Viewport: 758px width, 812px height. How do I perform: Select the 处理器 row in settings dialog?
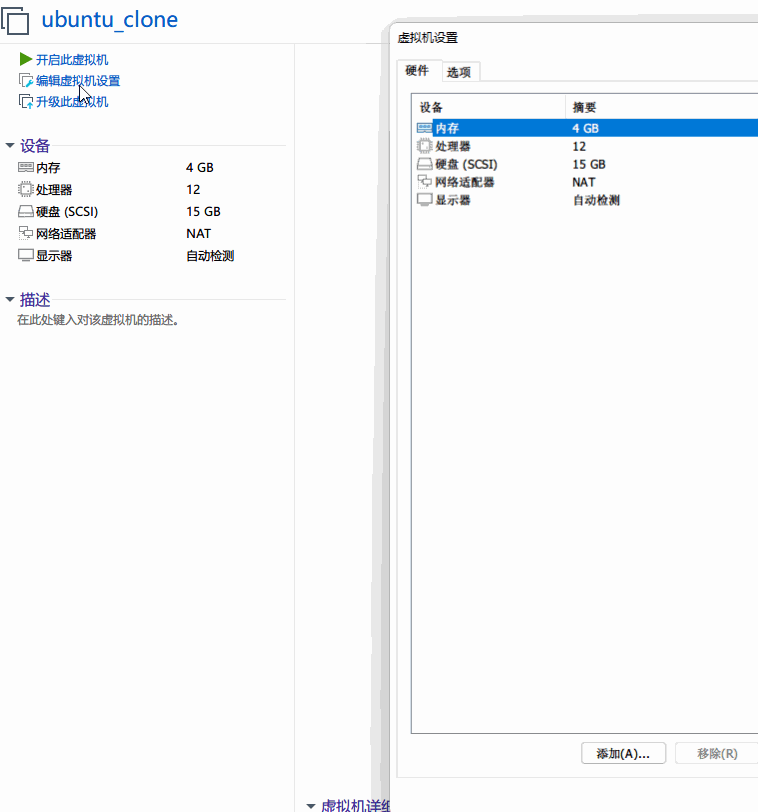click(x=587, y=146)
